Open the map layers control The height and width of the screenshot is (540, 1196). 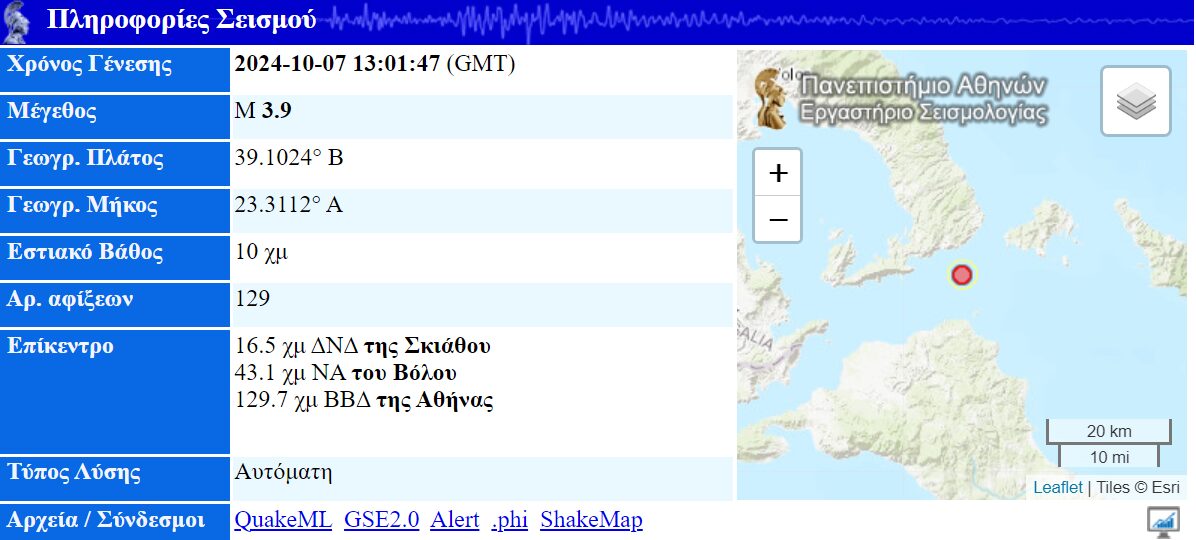click(x=1135, y=100)
